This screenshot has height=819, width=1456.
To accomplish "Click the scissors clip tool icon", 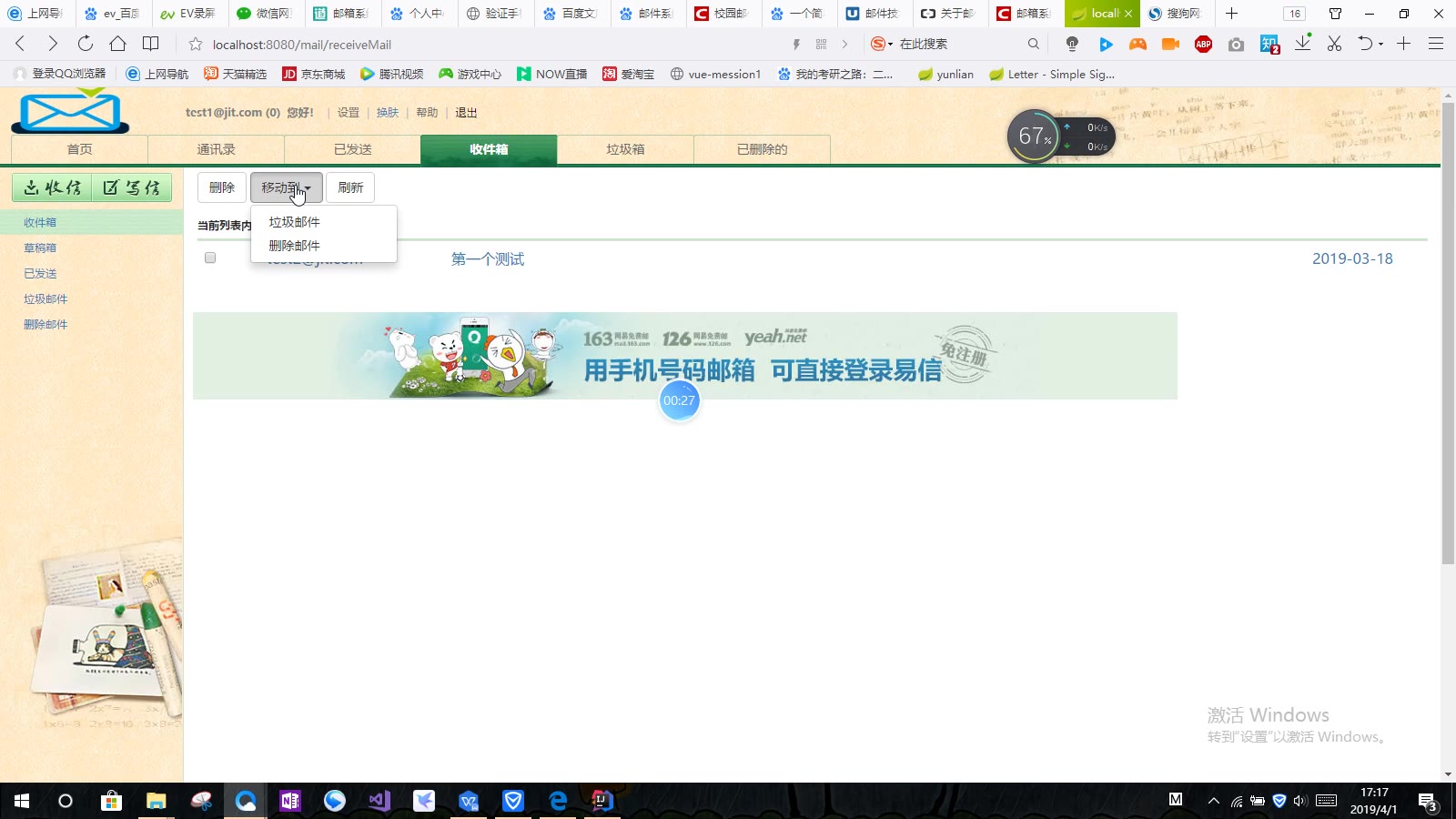I will (x=1334, y=44).
